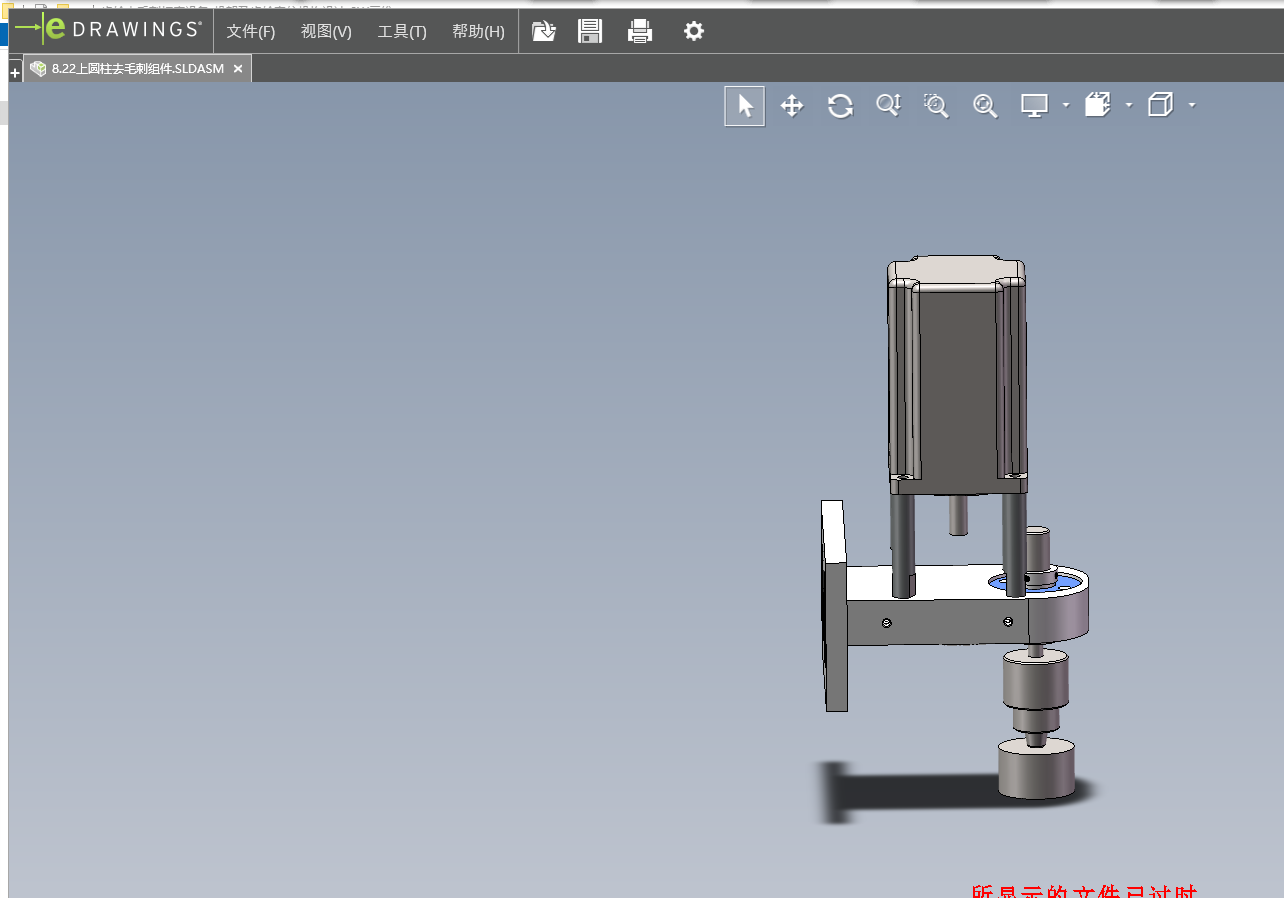Select the Rotate view tool
This screenshot has height=898, width=1284.
pos(840,106)
